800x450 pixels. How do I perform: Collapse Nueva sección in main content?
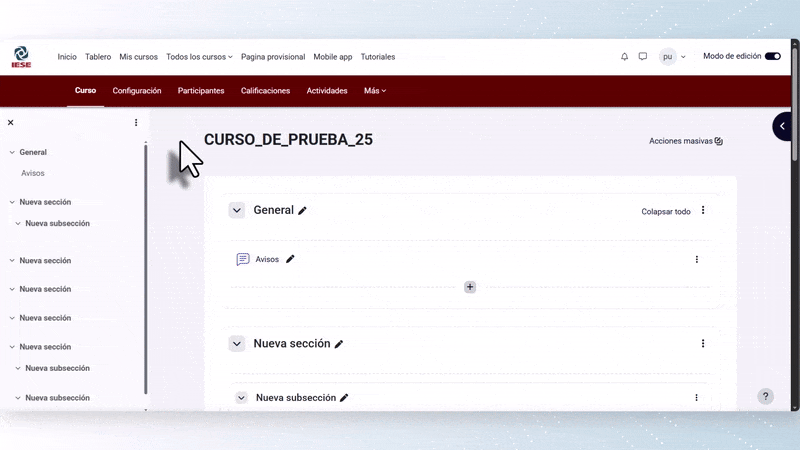(237, 344)
